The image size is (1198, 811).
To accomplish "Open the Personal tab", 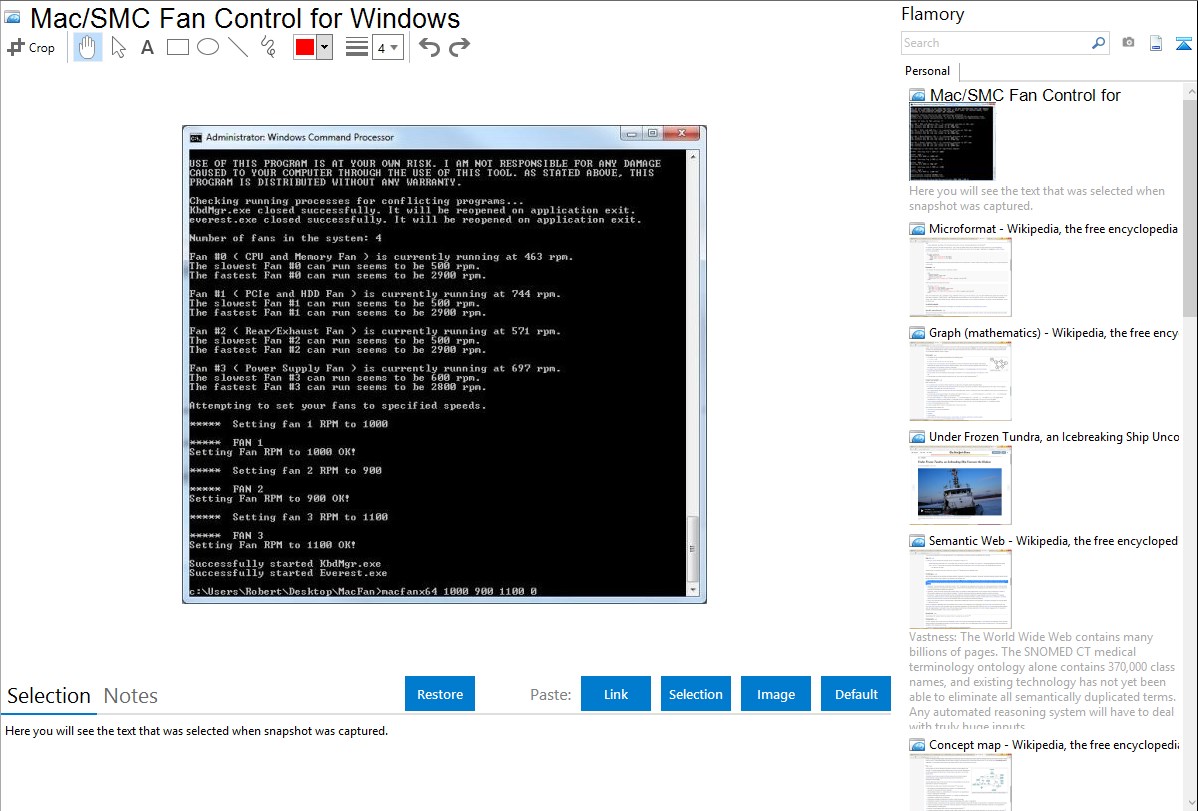I will [x=928, y=71].
